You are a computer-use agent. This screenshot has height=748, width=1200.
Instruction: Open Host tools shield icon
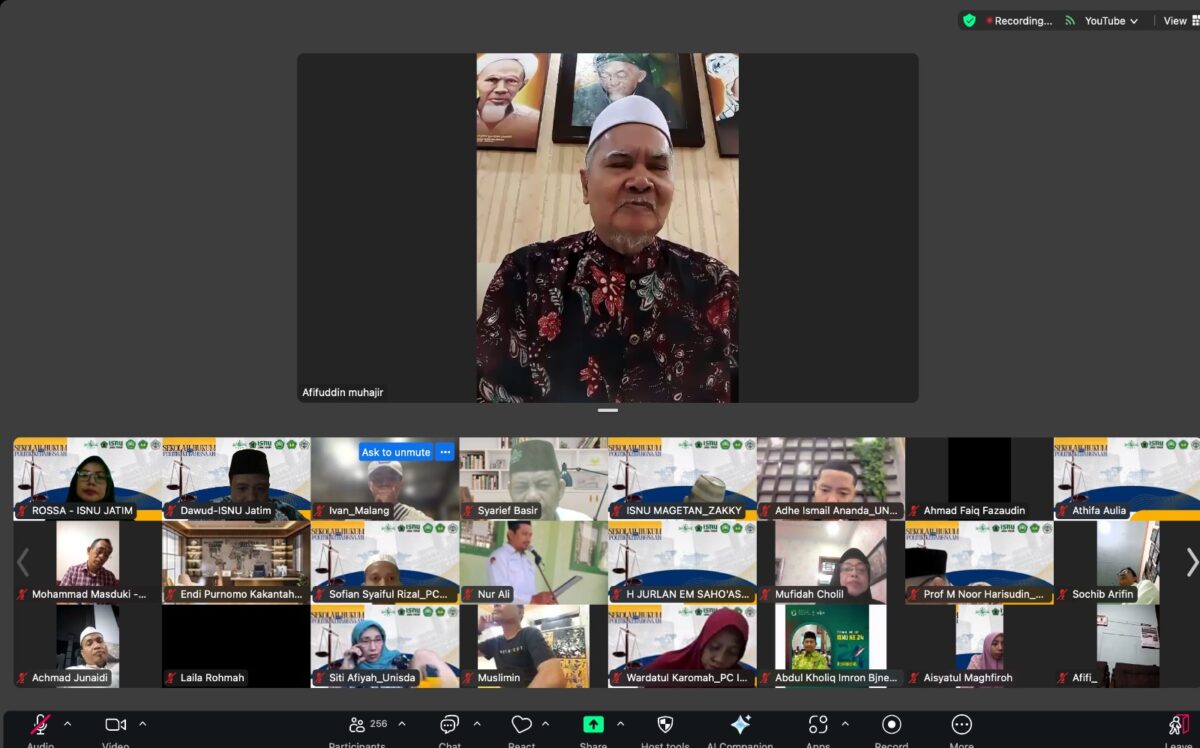[665, 725]
